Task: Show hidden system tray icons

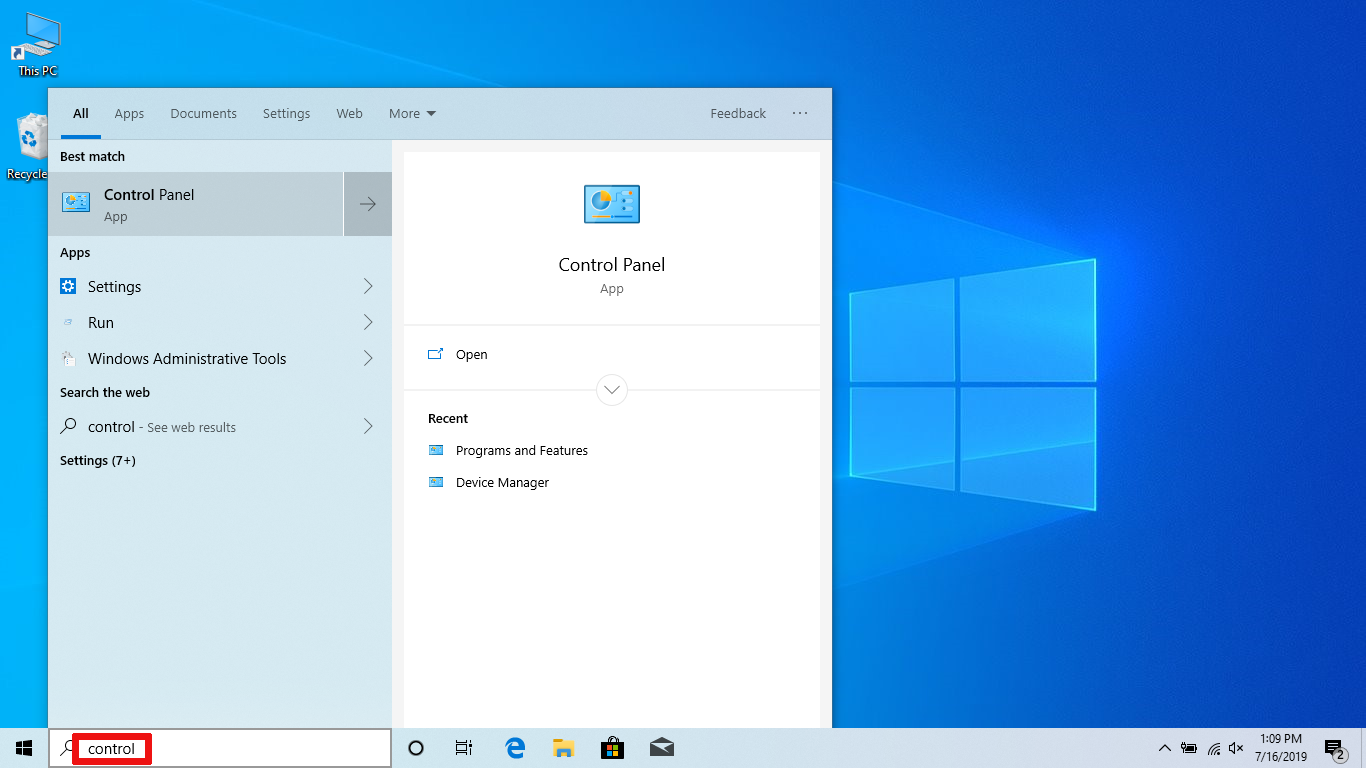Action: pyautogui.click(x=1164, y=748)
